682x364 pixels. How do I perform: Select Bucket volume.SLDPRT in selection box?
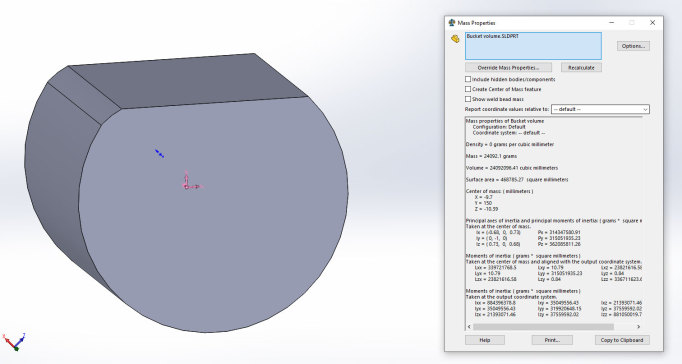tap(492, 37)
